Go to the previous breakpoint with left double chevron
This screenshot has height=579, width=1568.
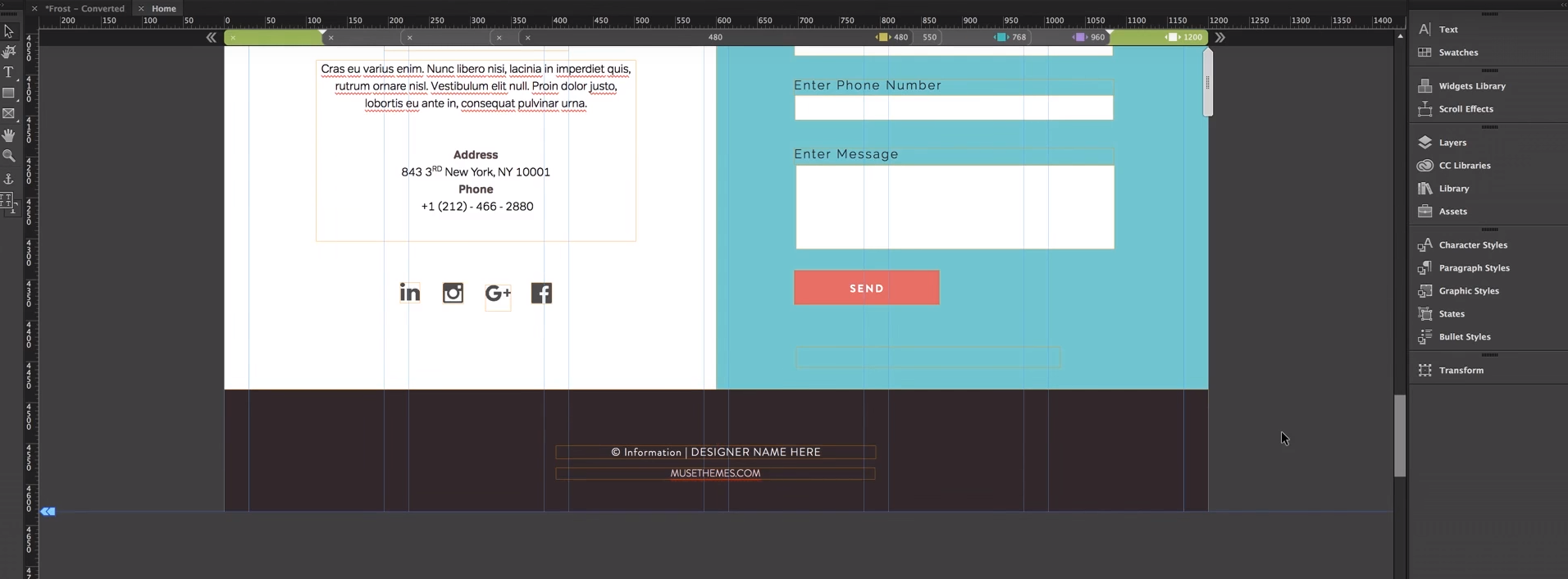[x=212, y=38]
